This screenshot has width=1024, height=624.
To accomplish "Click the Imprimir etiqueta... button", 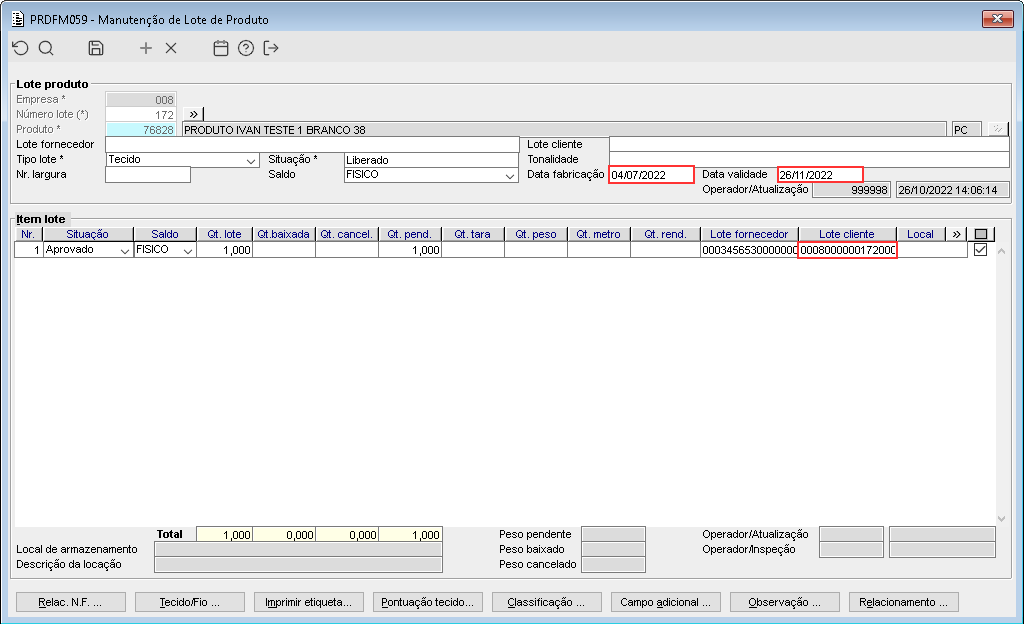I will pos(308,602).
